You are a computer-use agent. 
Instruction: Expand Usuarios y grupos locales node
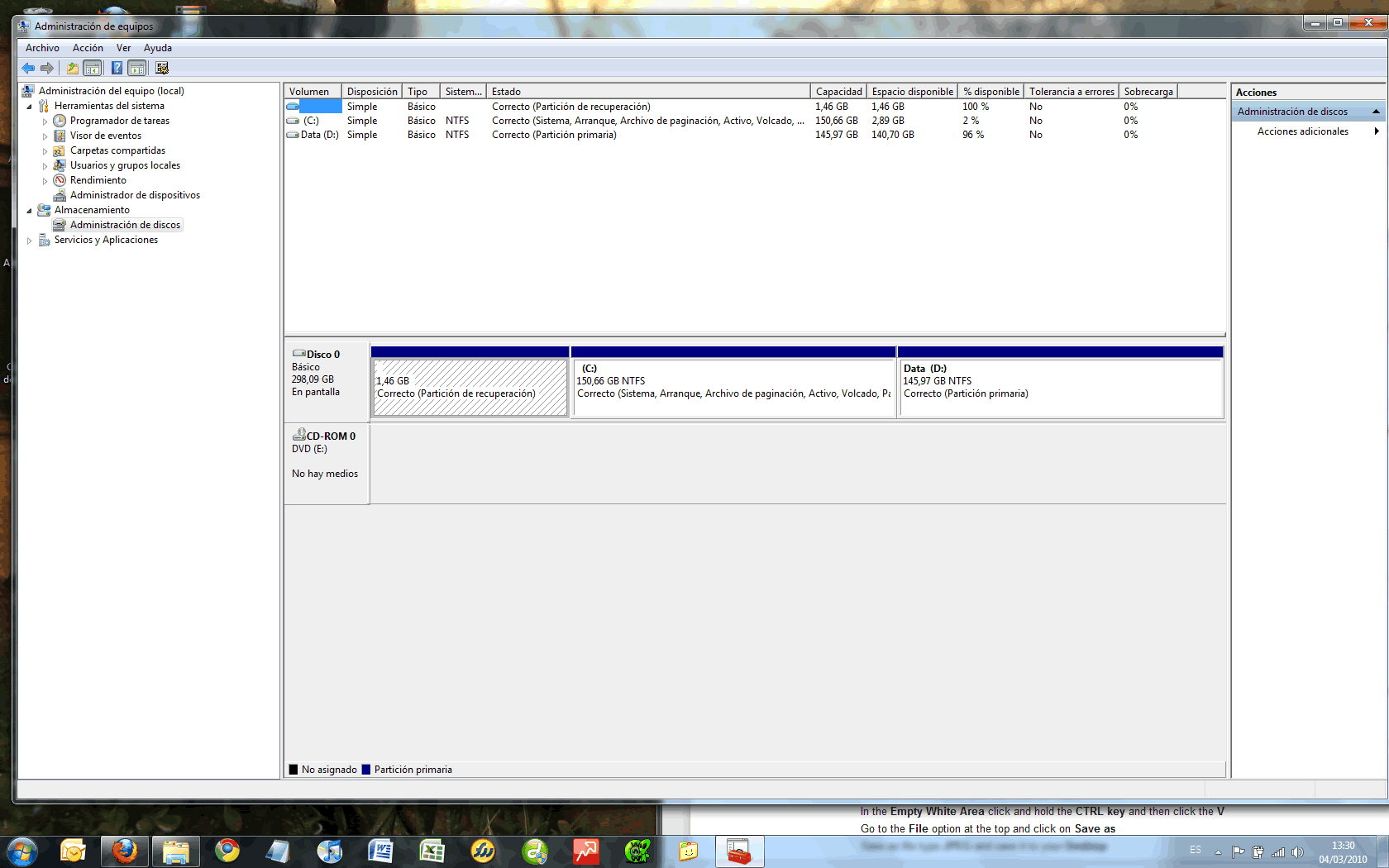point(45,166)
